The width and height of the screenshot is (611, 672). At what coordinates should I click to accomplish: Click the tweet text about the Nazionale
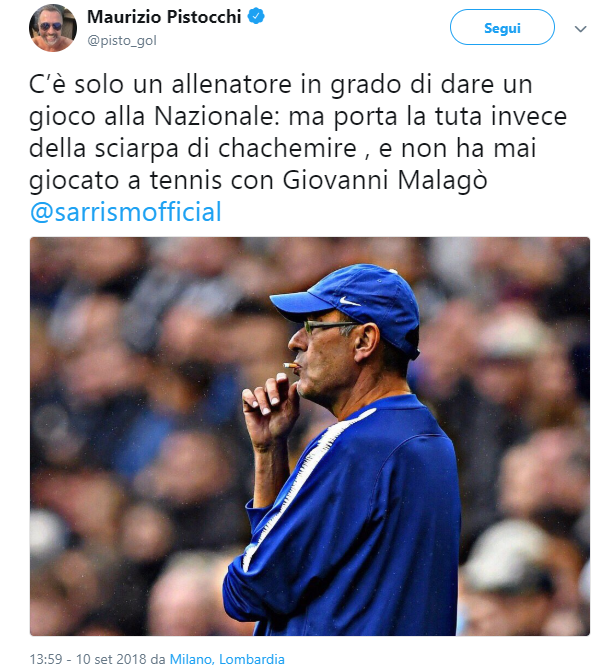click(298, 132)
